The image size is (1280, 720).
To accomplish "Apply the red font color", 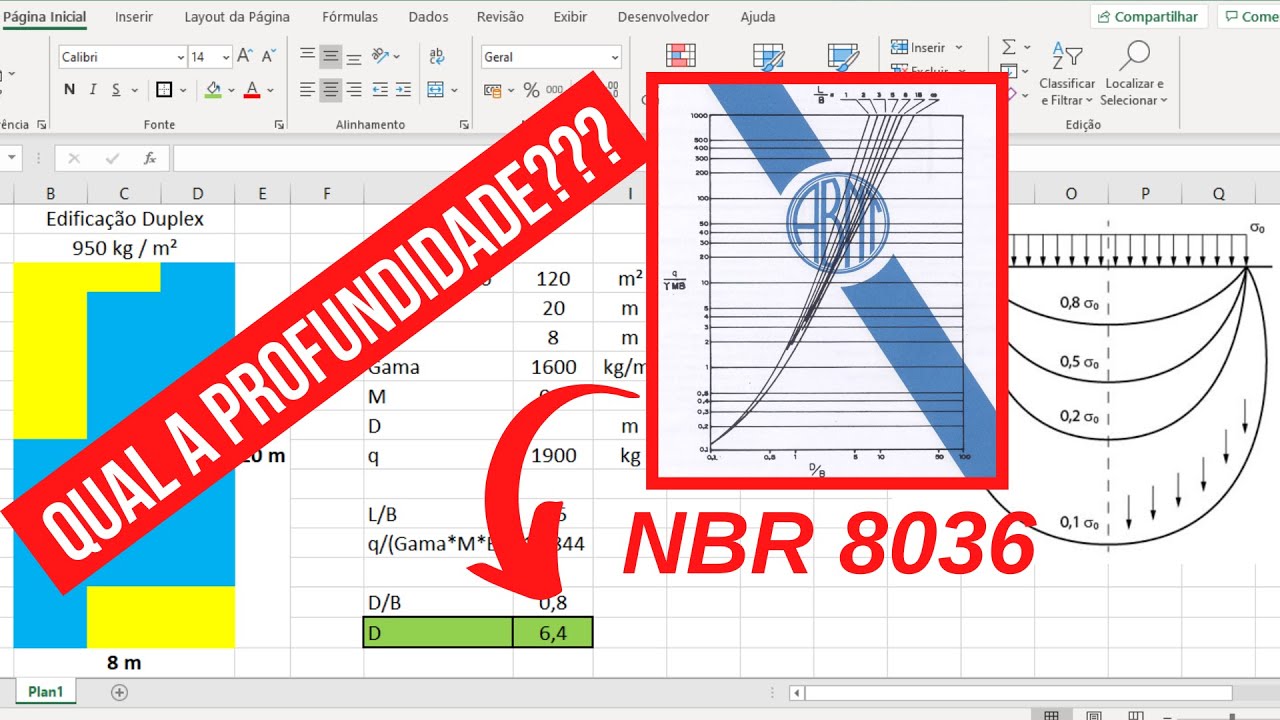I will 251,90.
